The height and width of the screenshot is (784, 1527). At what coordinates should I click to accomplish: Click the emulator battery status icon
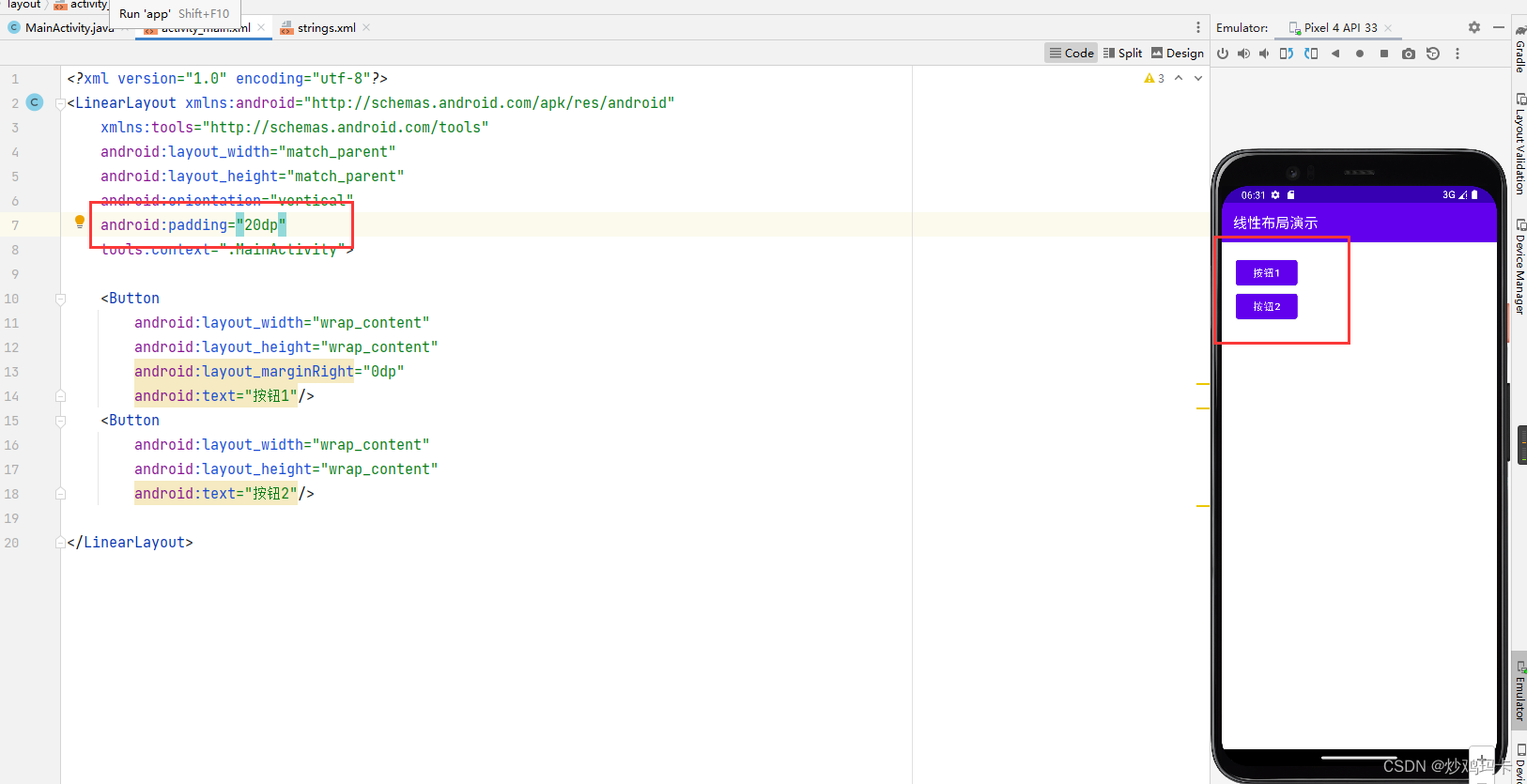pos(1474,195)
